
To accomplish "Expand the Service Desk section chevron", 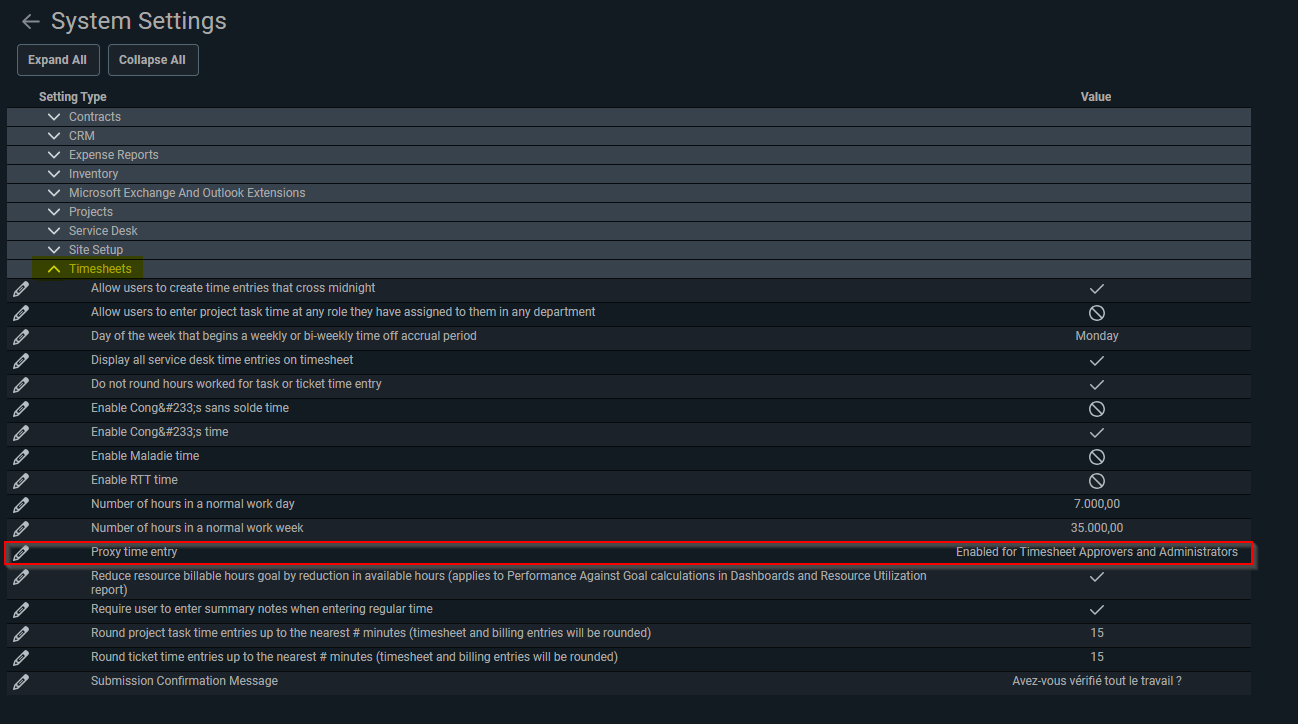I will [x=54, y=231].
